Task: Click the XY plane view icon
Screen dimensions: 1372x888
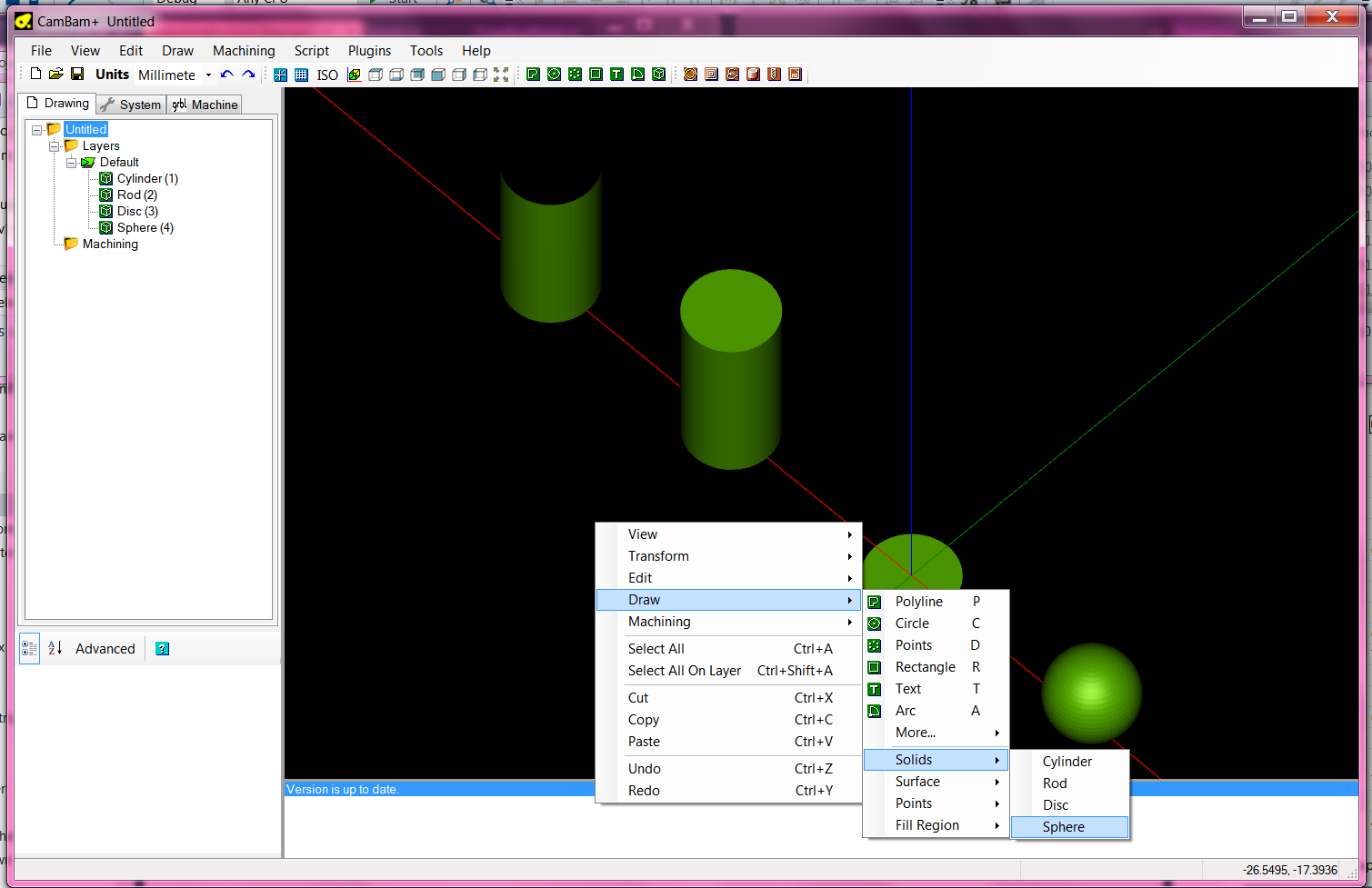Action: (355, 75)
